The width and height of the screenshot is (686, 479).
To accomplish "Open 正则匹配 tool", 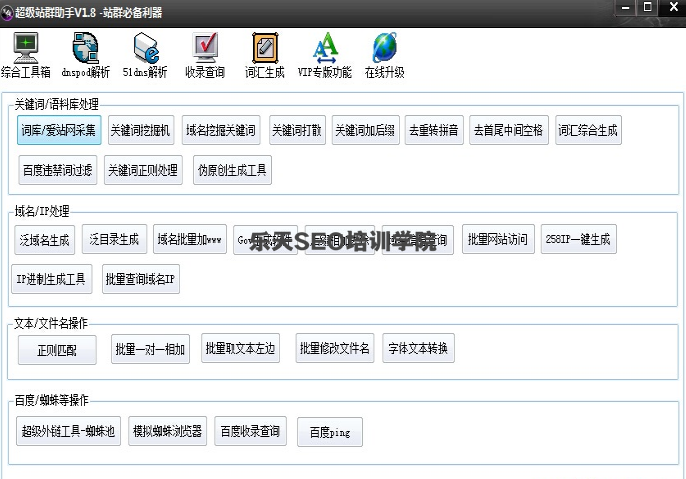I will [x=57, y=350].
